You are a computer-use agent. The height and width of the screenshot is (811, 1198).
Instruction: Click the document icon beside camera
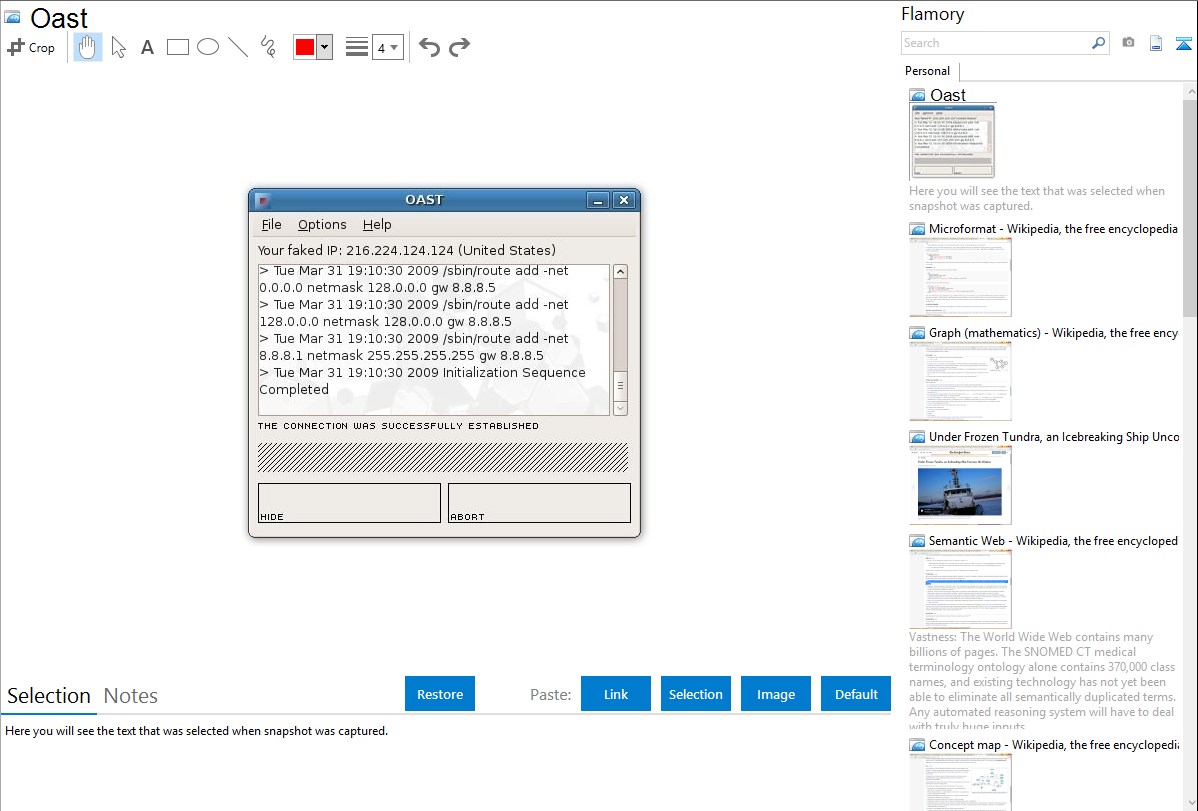coord(1156,43)
